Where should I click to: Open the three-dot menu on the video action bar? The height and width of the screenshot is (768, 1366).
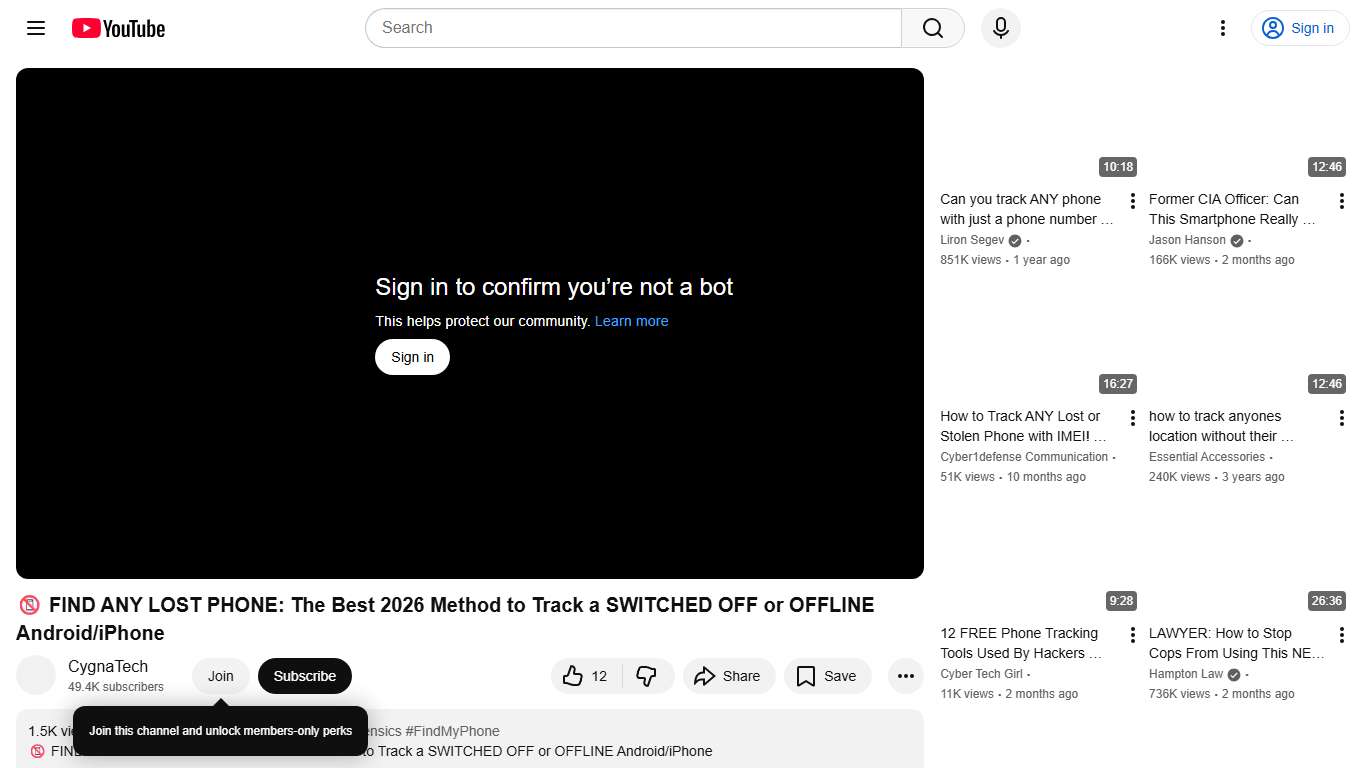905,676
